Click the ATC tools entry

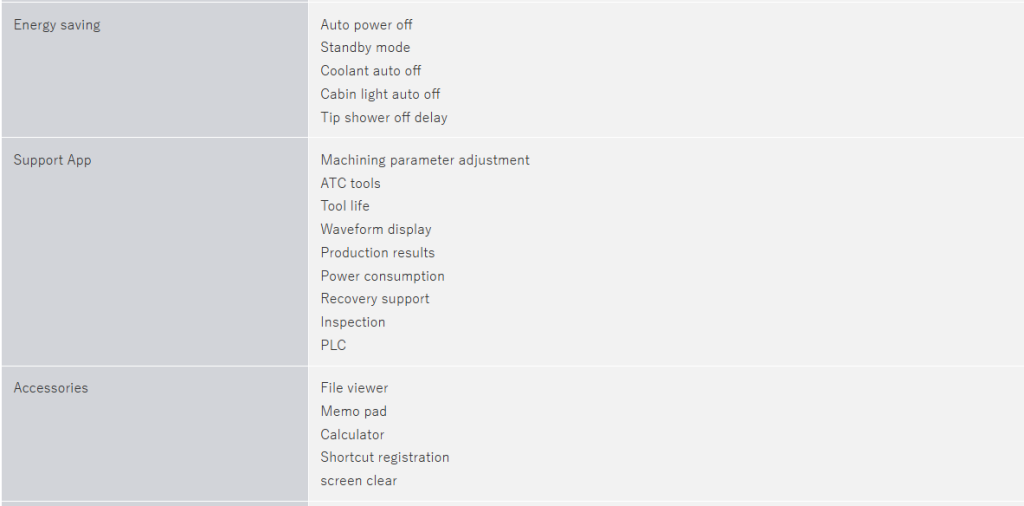tap(350, 183)
